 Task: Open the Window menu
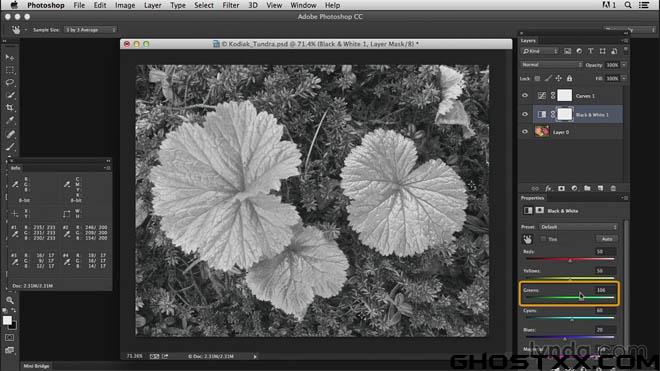303,5
